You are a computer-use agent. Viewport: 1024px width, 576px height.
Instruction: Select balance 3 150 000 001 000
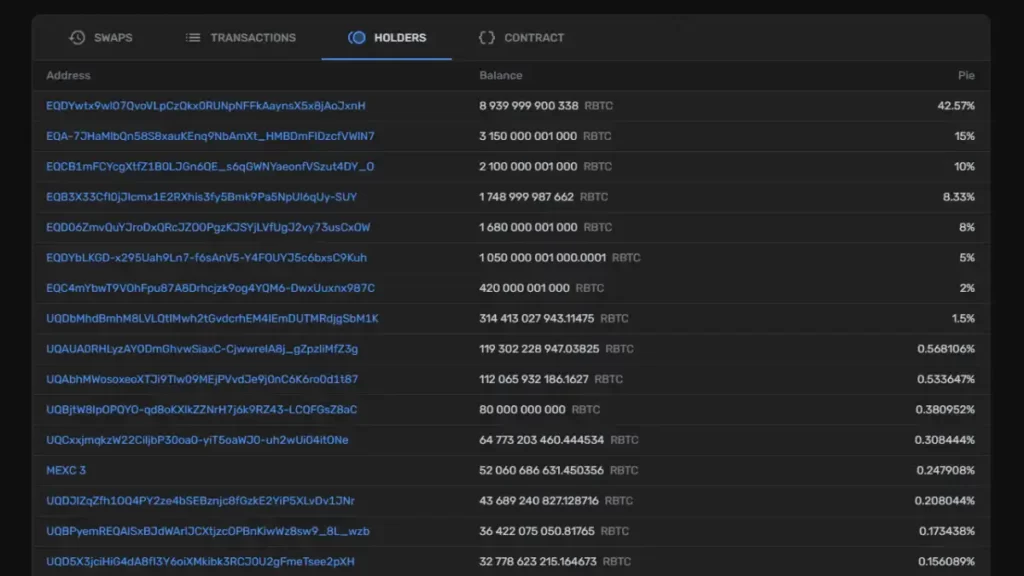[x=528, y=136]
